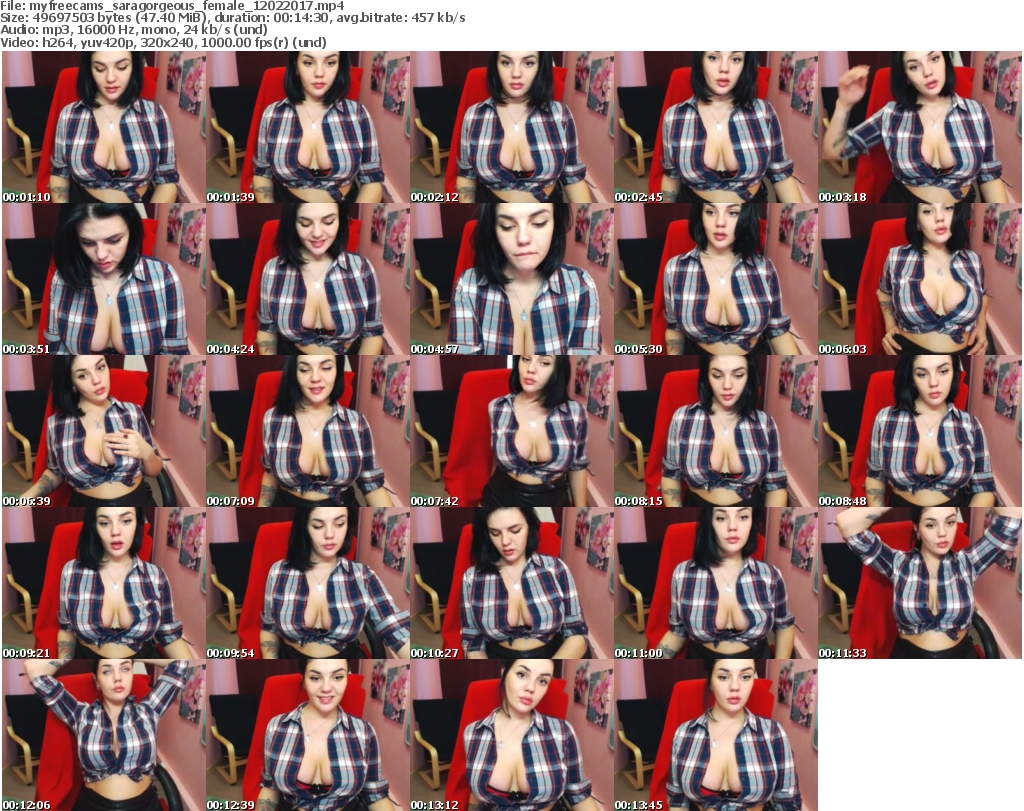Open the frame at 00:06:03
1024x811 pixels.
920,279
